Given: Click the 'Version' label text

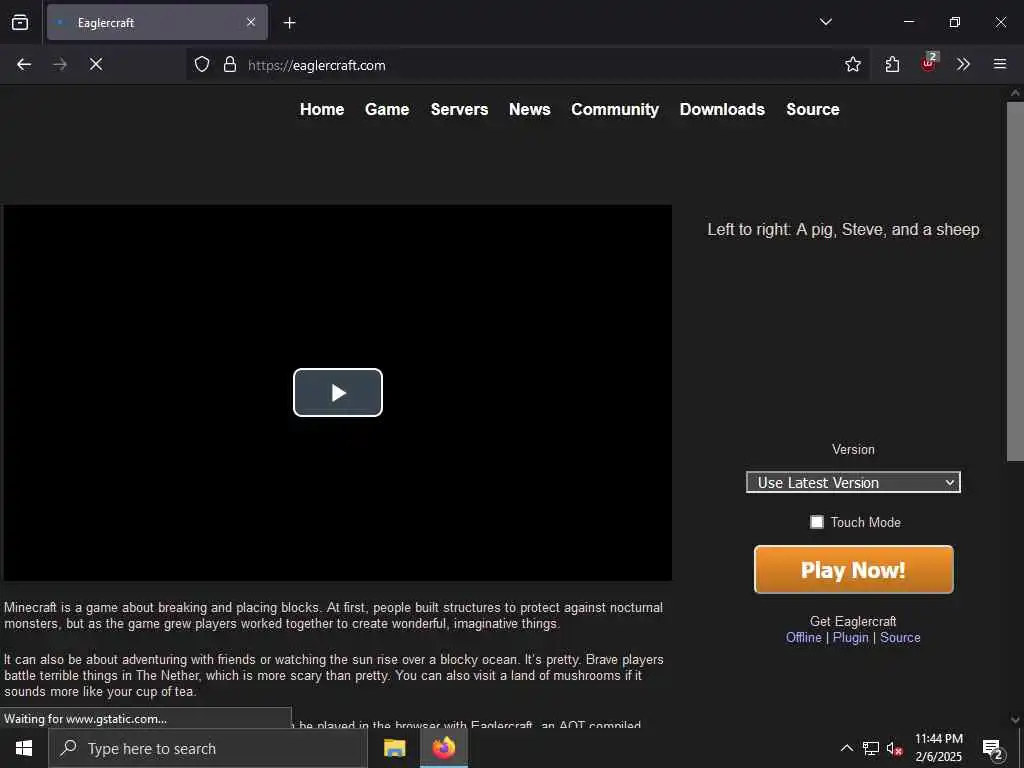Looking at the screenshot, I should (853, 449).
